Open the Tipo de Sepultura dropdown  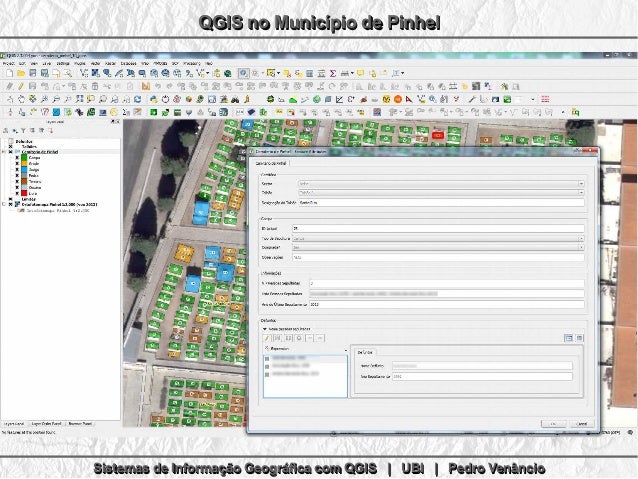click(438, 238)
